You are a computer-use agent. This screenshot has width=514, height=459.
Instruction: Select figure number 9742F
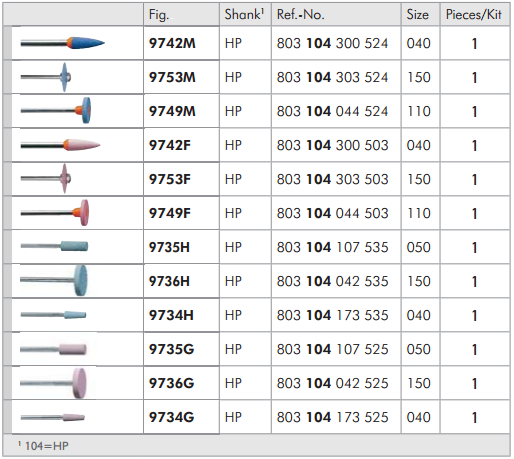(x=170, y=145)
